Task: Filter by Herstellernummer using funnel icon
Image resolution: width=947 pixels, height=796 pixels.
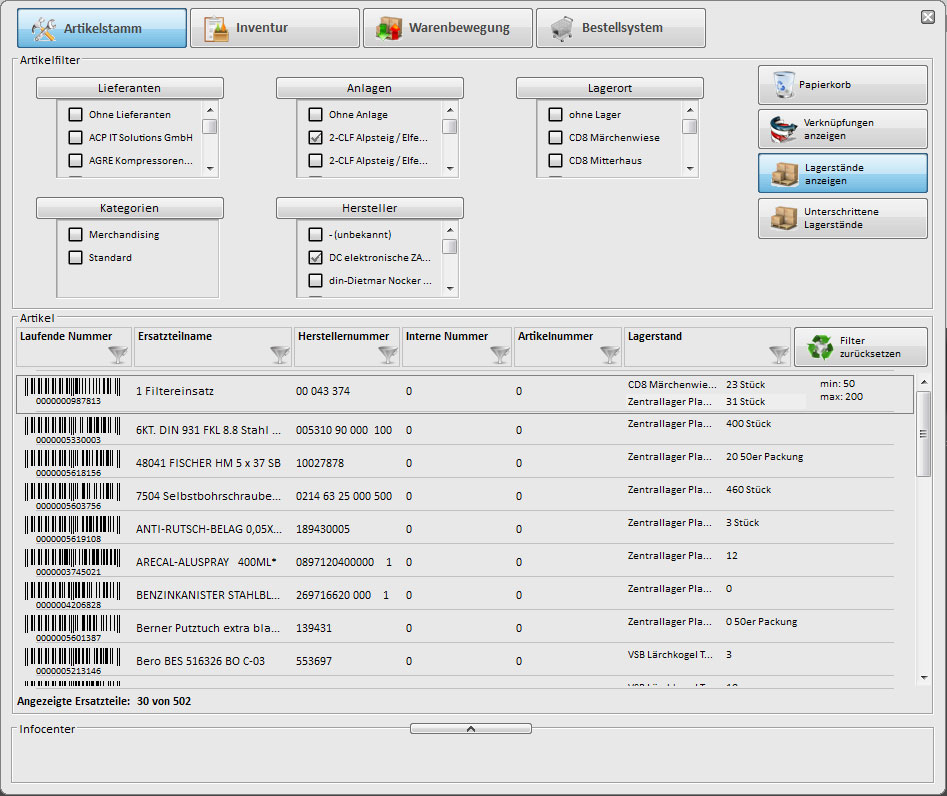Action: coord(388,354)
